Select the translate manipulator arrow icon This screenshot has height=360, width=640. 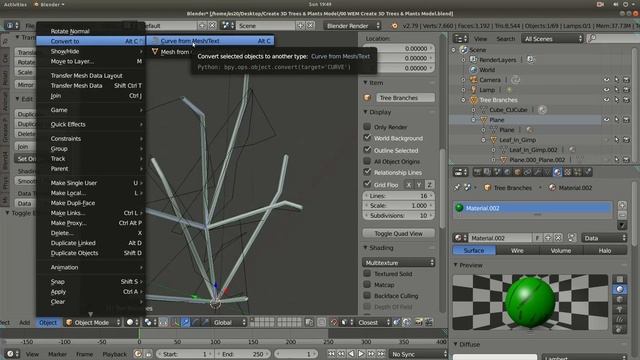coord(185,322)
